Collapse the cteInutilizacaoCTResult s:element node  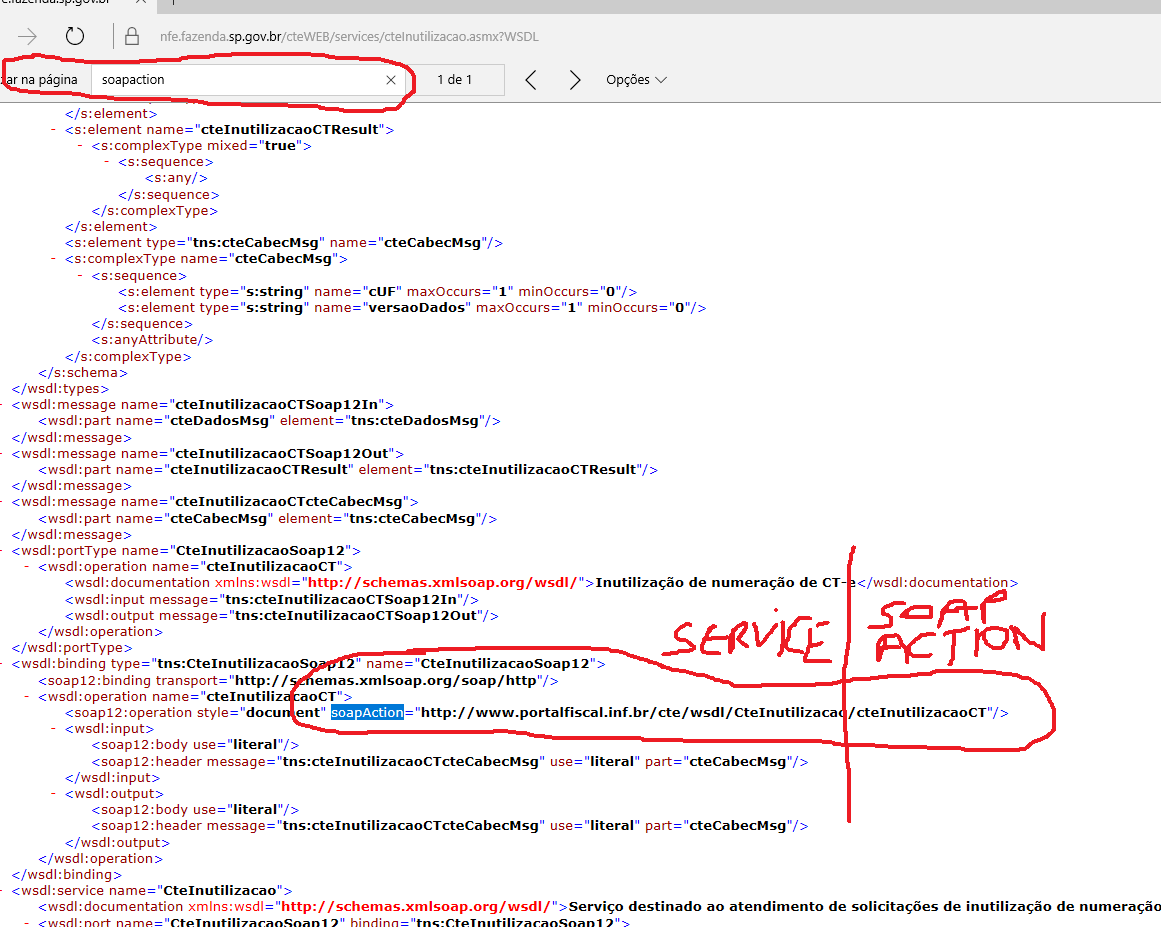click(53, 130)
